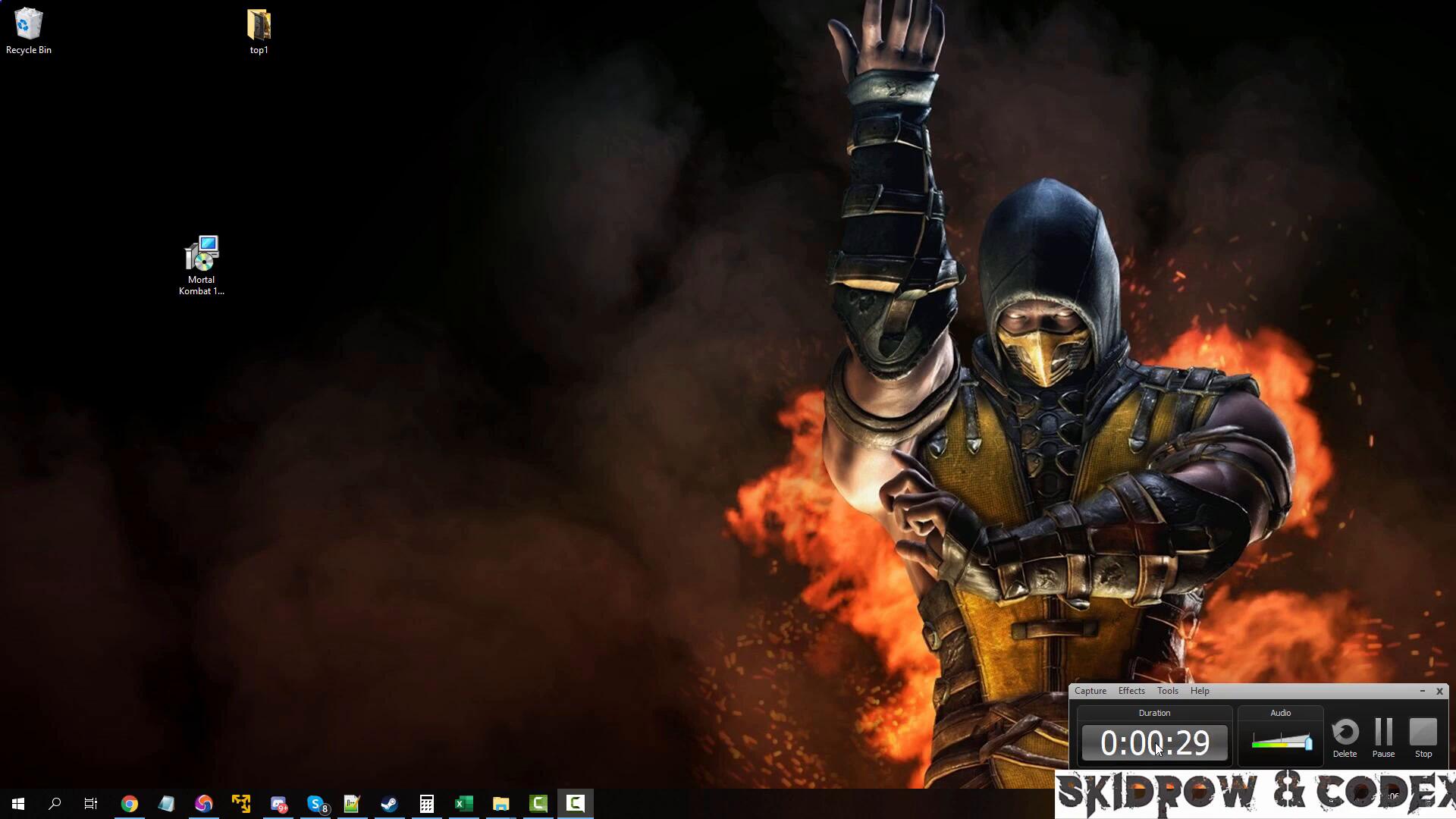Open File Explorer from taskbar
This screenshot has width=1456, height=819.
tap(500, 804)
